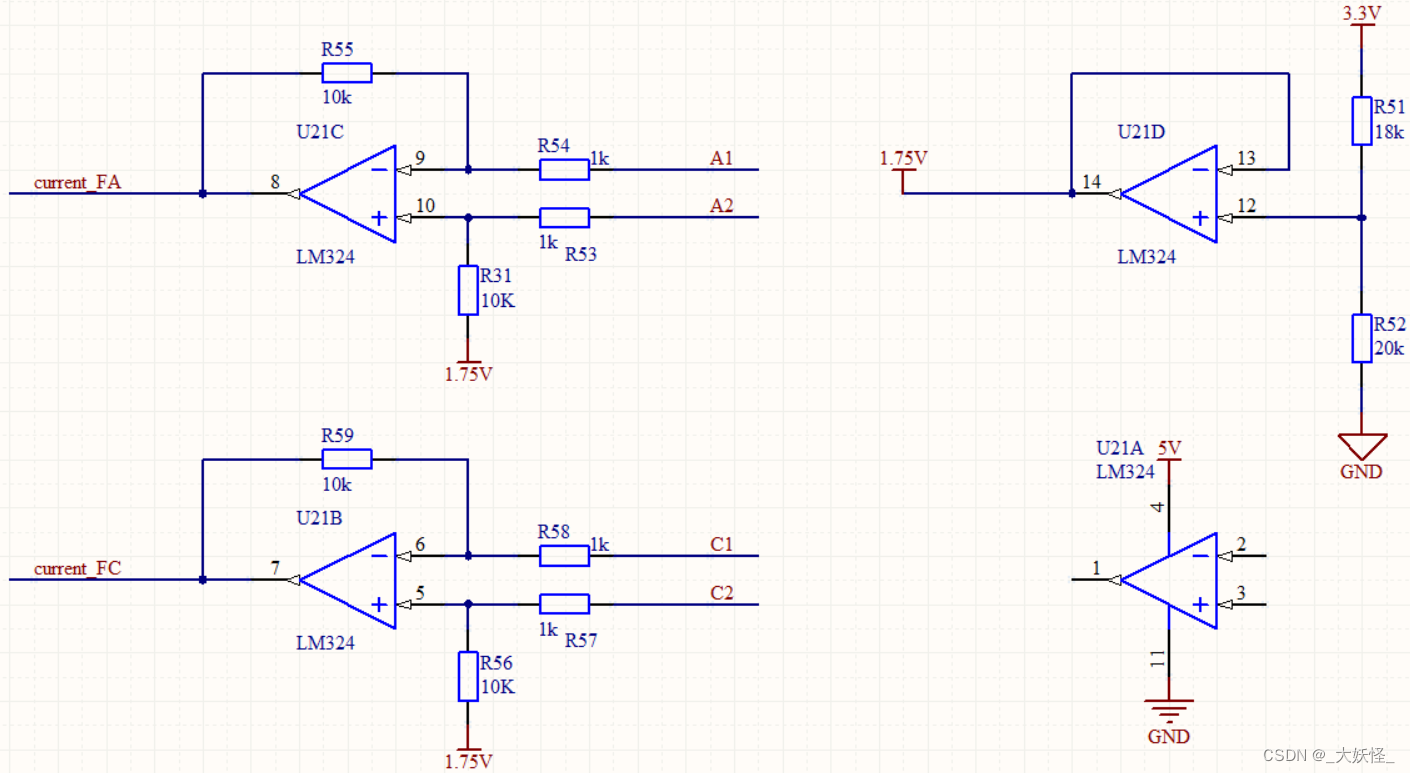Select resistor R55 feedback symbol
The image size is (1410, 773).
click(x=347, y=72)
